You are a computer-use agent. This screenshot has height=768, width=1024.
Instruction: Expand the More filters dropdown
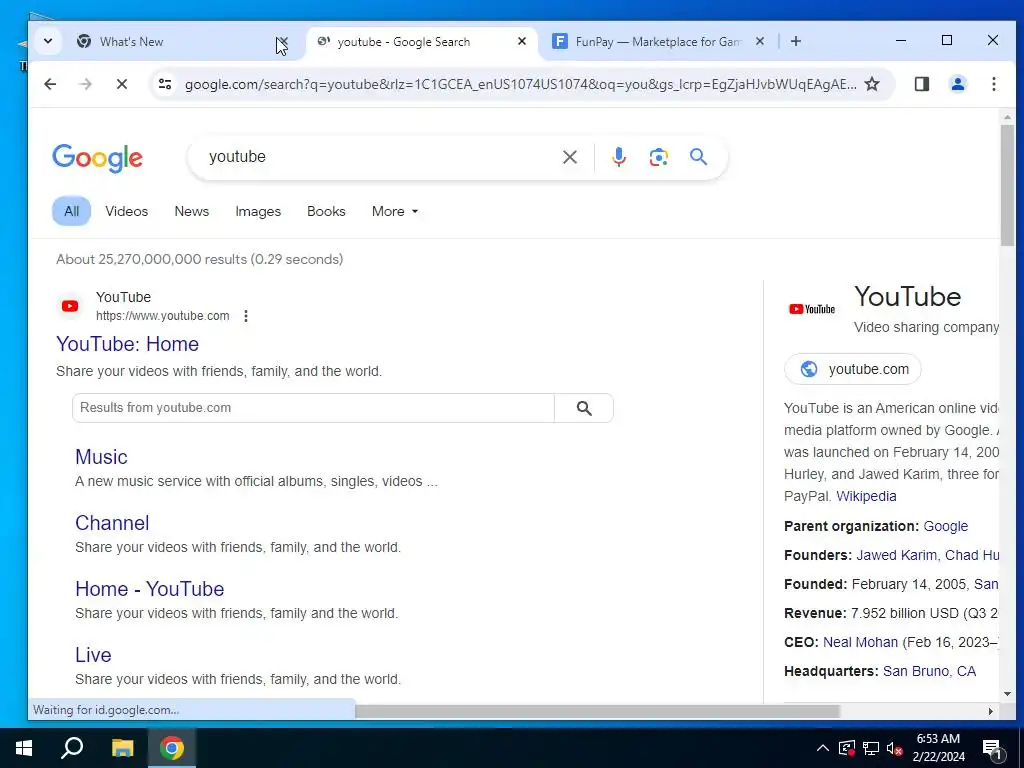pyautogui.click(x=394, y=211)
